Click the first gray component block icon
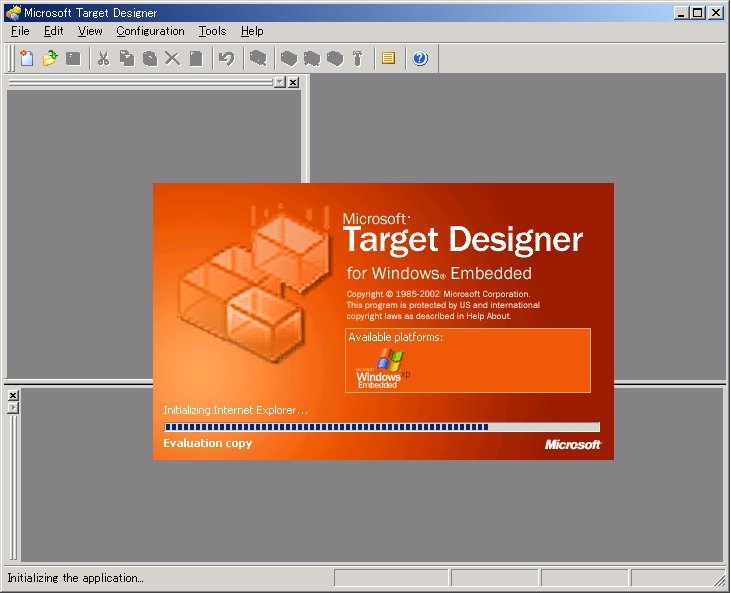 pyautogui.click(x=289, y=58)
